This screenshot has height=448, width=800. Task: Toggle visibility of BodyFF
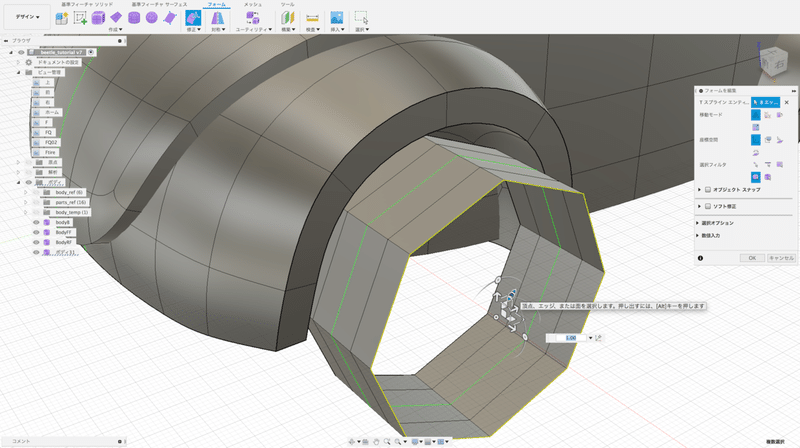tap(36, 232)
